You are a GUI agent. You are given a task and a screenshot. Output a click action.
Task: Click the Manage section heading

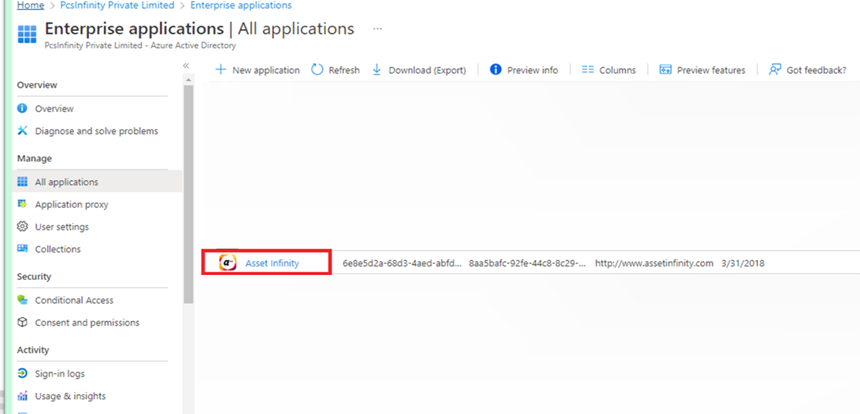[x=34, y=158]
